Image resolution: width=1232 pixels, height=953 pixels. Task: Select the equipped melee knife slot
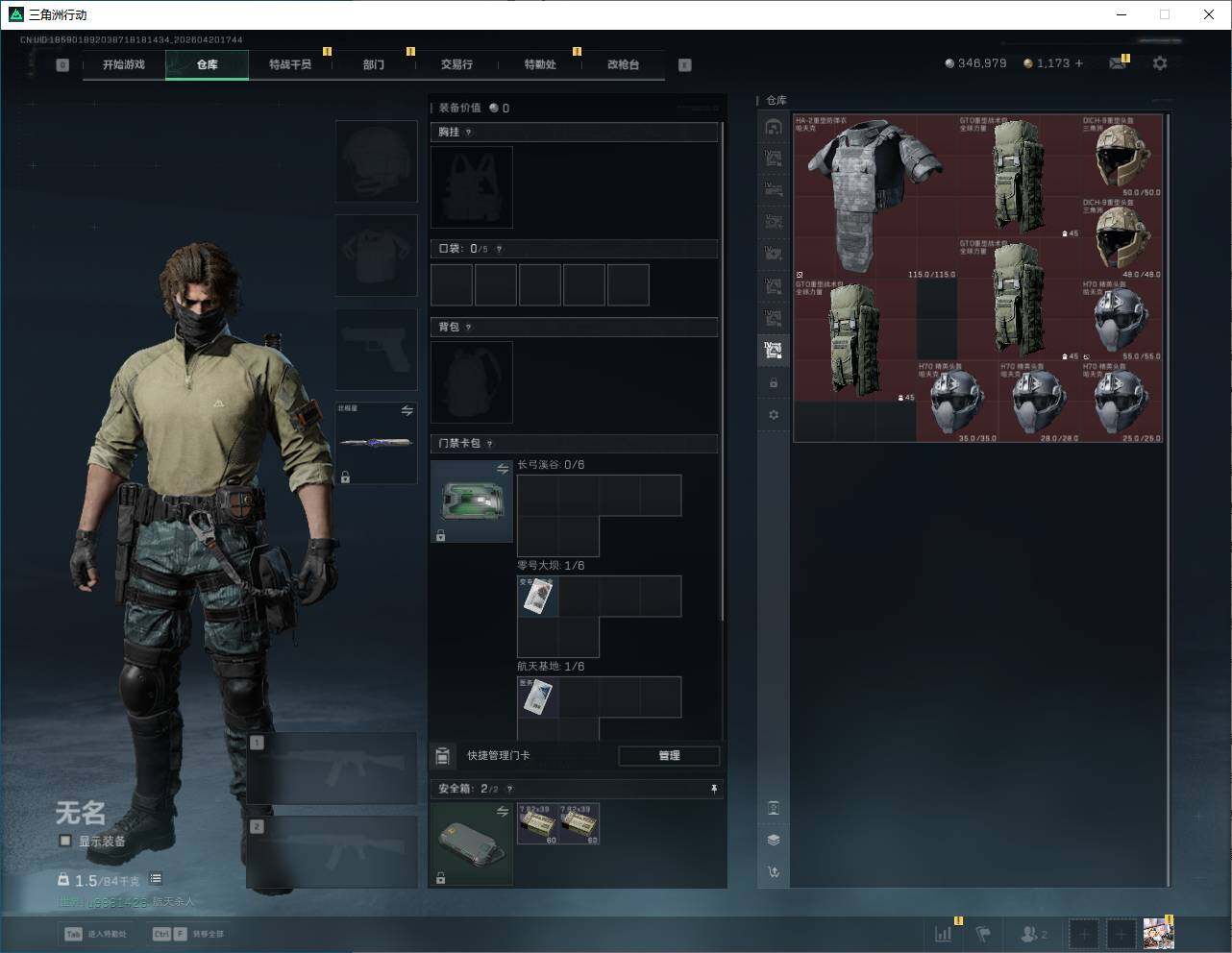tap(376, 443)
